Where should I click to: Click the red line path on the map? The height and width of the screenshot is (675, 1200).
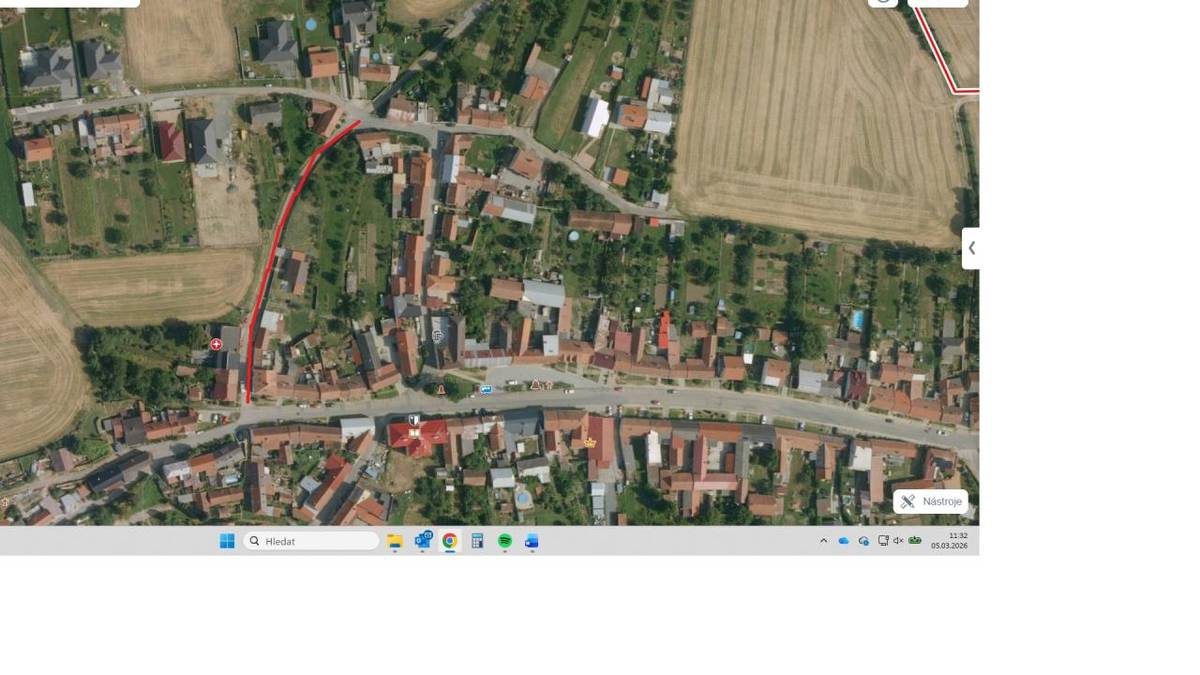(x=275, y=250)
